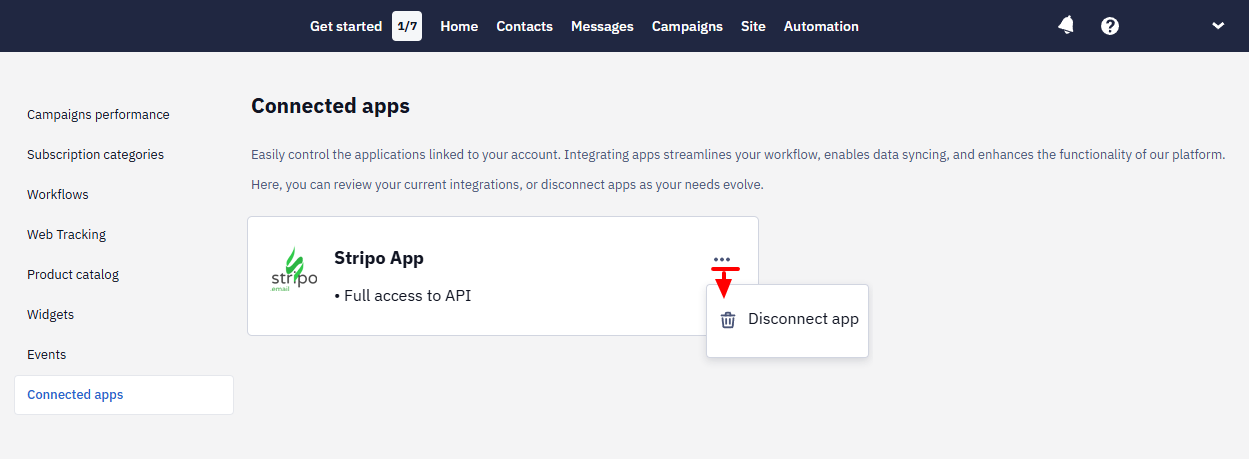Select Campaigns performance in the sidebar

point(98,115)
